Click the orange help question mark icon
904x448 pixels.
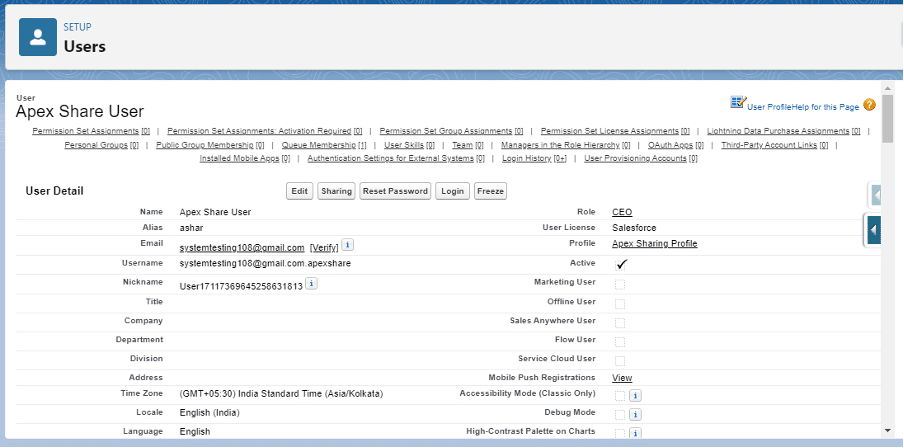(x=869, y=105)
